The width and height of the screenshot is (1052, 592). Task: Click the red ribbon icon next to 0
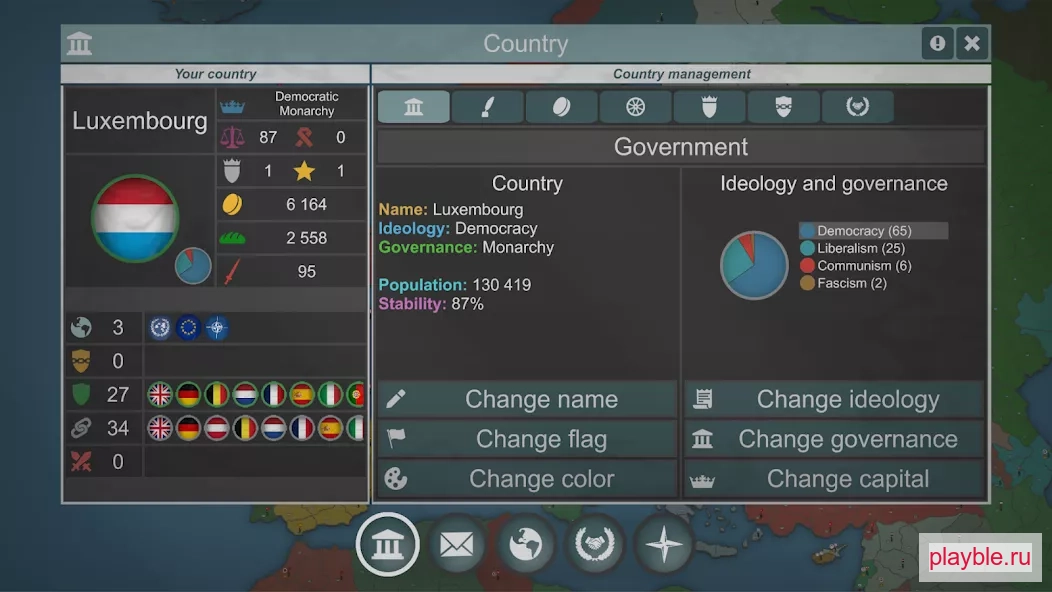[x=304, y=138]
